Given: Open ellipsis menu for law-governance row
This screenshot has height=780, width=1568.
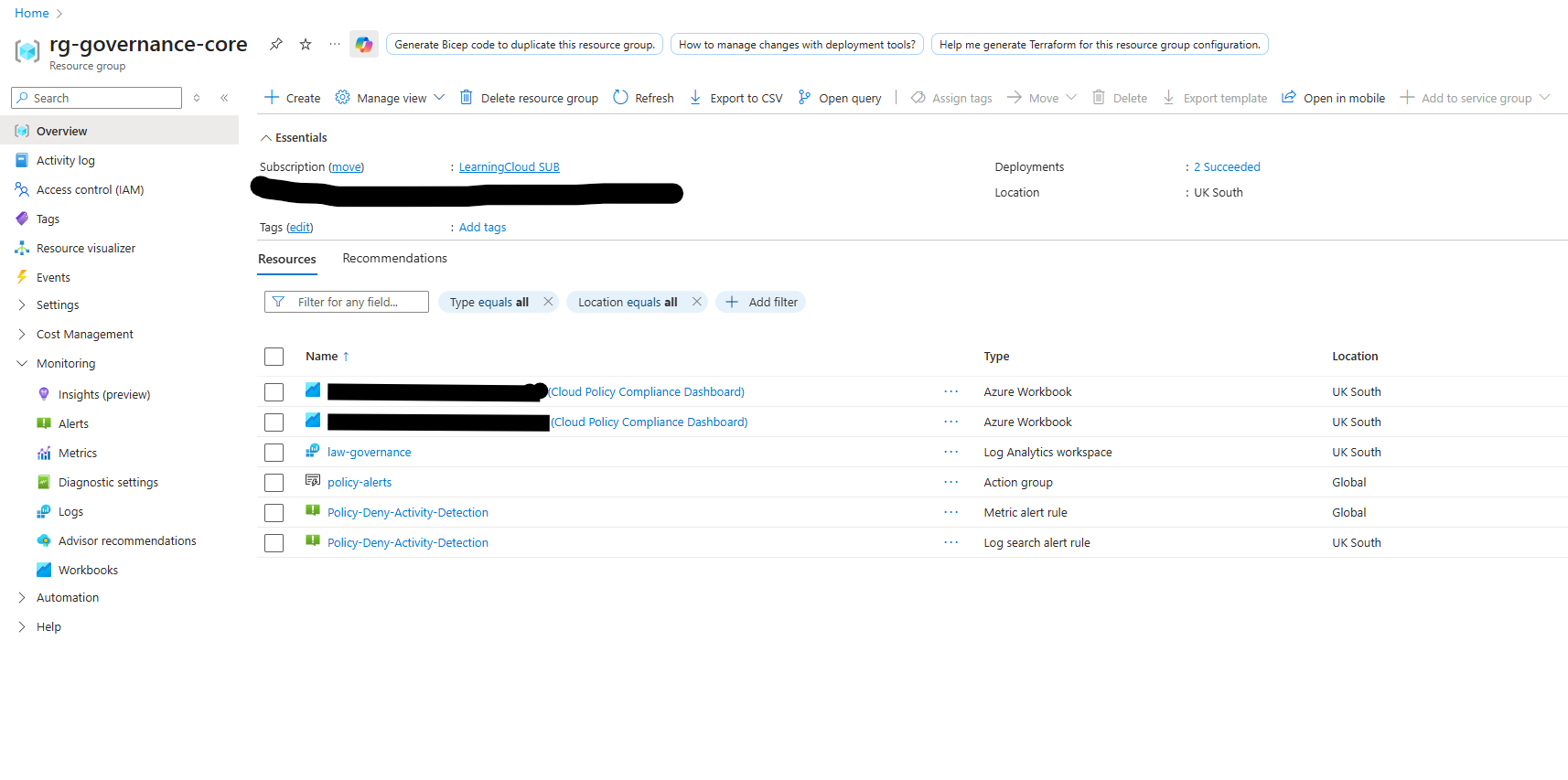Looking at the screenshot, I should click(951, 452).
